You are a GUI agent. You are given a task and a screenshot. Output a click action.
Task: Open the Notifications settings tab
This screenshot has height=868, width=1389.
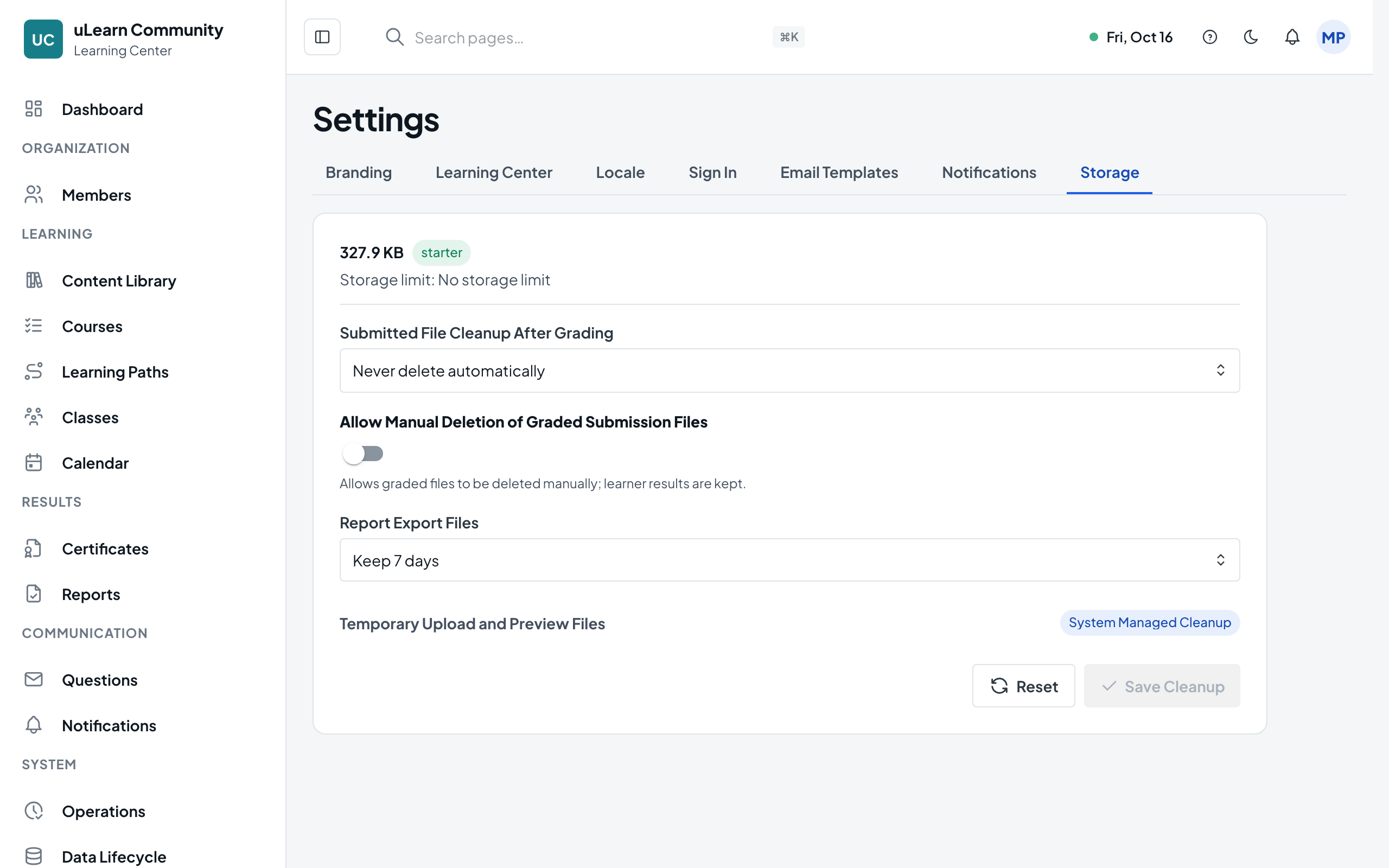click(989, 172)
